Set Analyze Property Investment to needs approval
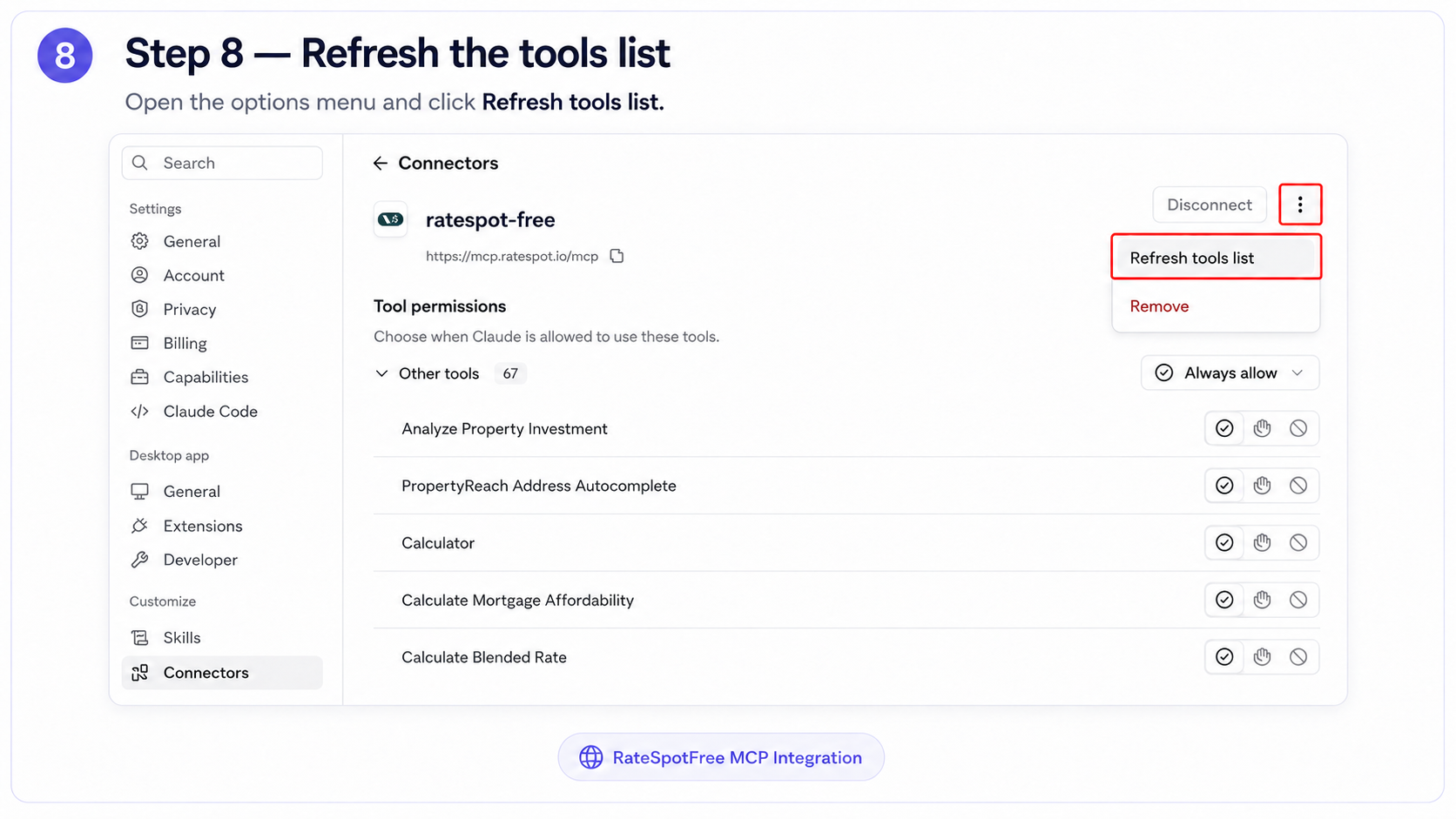 1262,428
